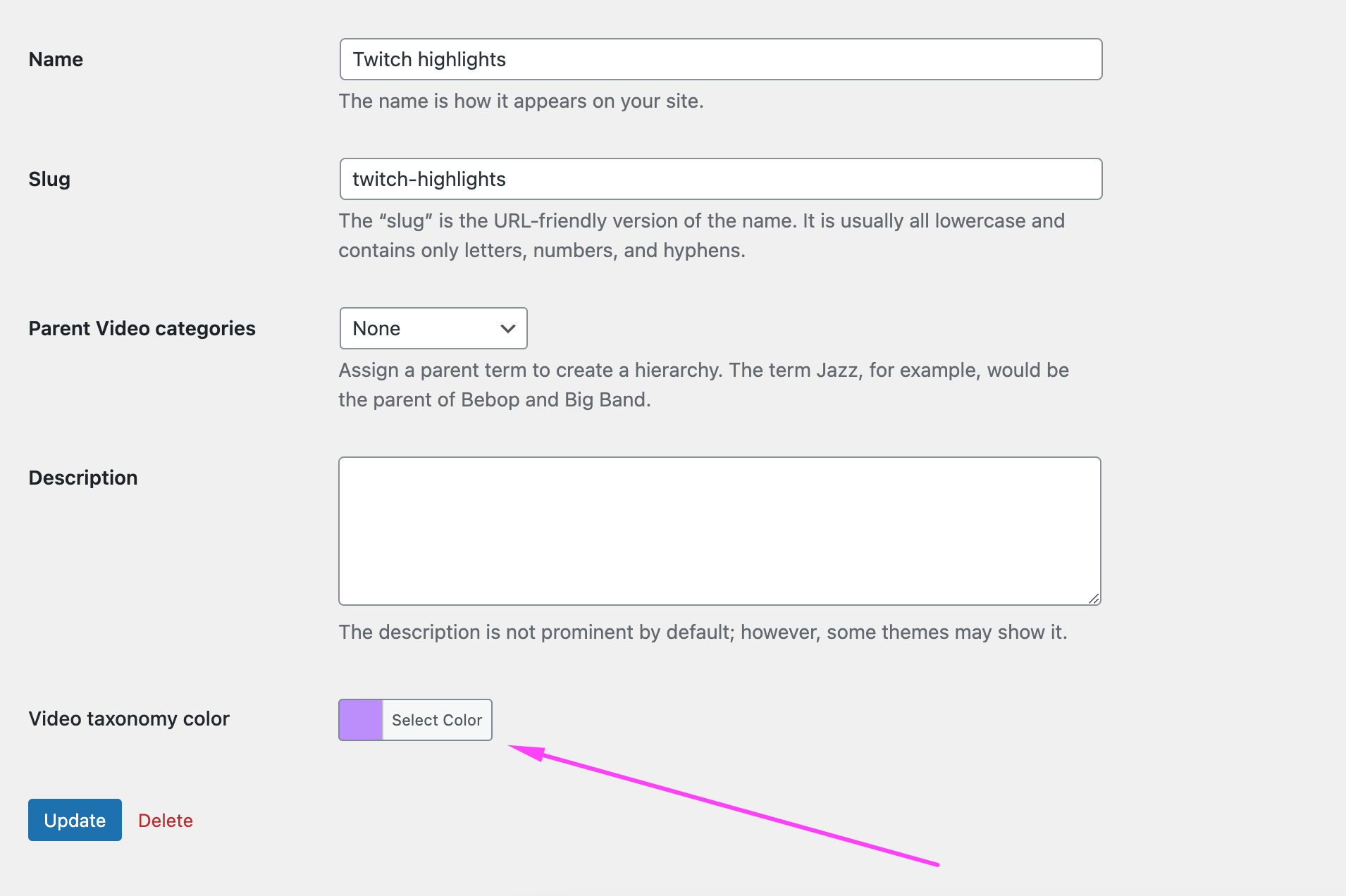1346x896 pixels.
Task: Click the Slug text input field
Action: pyautogui.click(x=720, y=179)
